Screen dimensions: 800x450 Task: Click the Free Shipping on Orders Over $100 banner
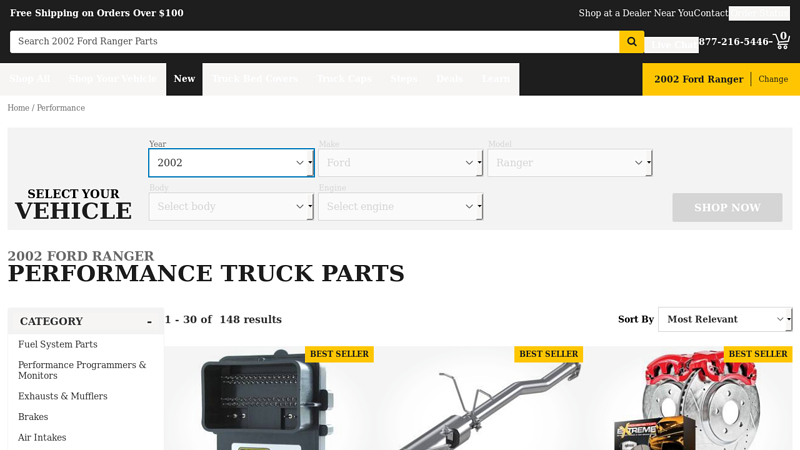pos(97,13)
